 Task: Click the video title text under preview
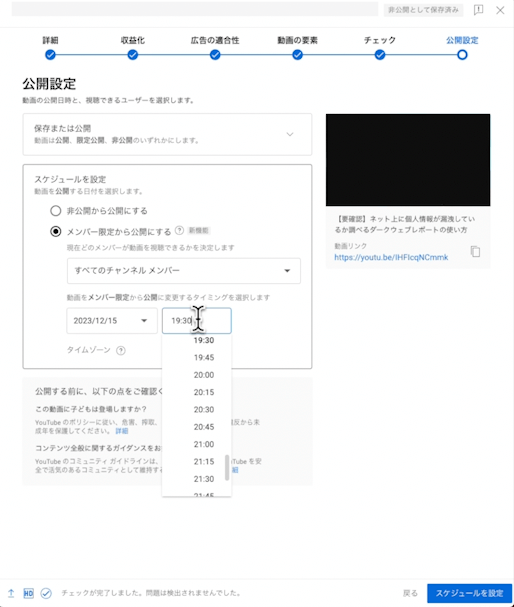[x=404, y=224]
